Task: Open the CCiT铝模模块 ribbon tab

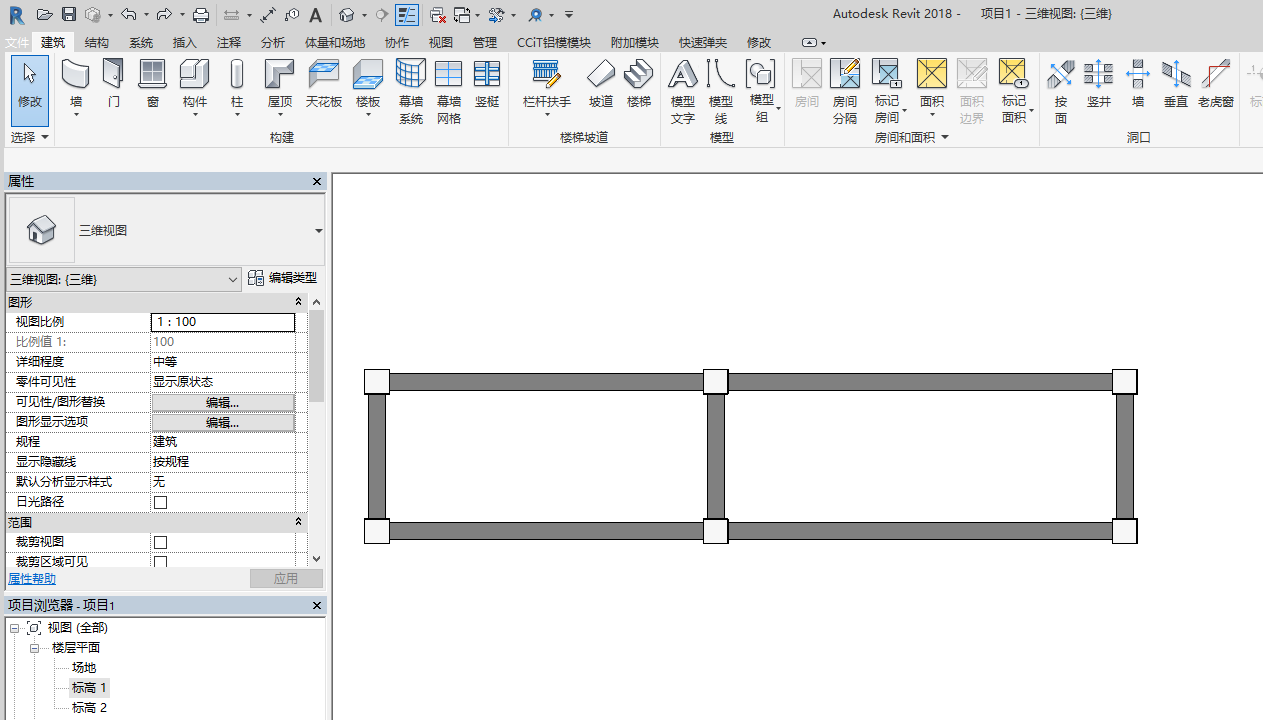Action: [x=554, y=42]
